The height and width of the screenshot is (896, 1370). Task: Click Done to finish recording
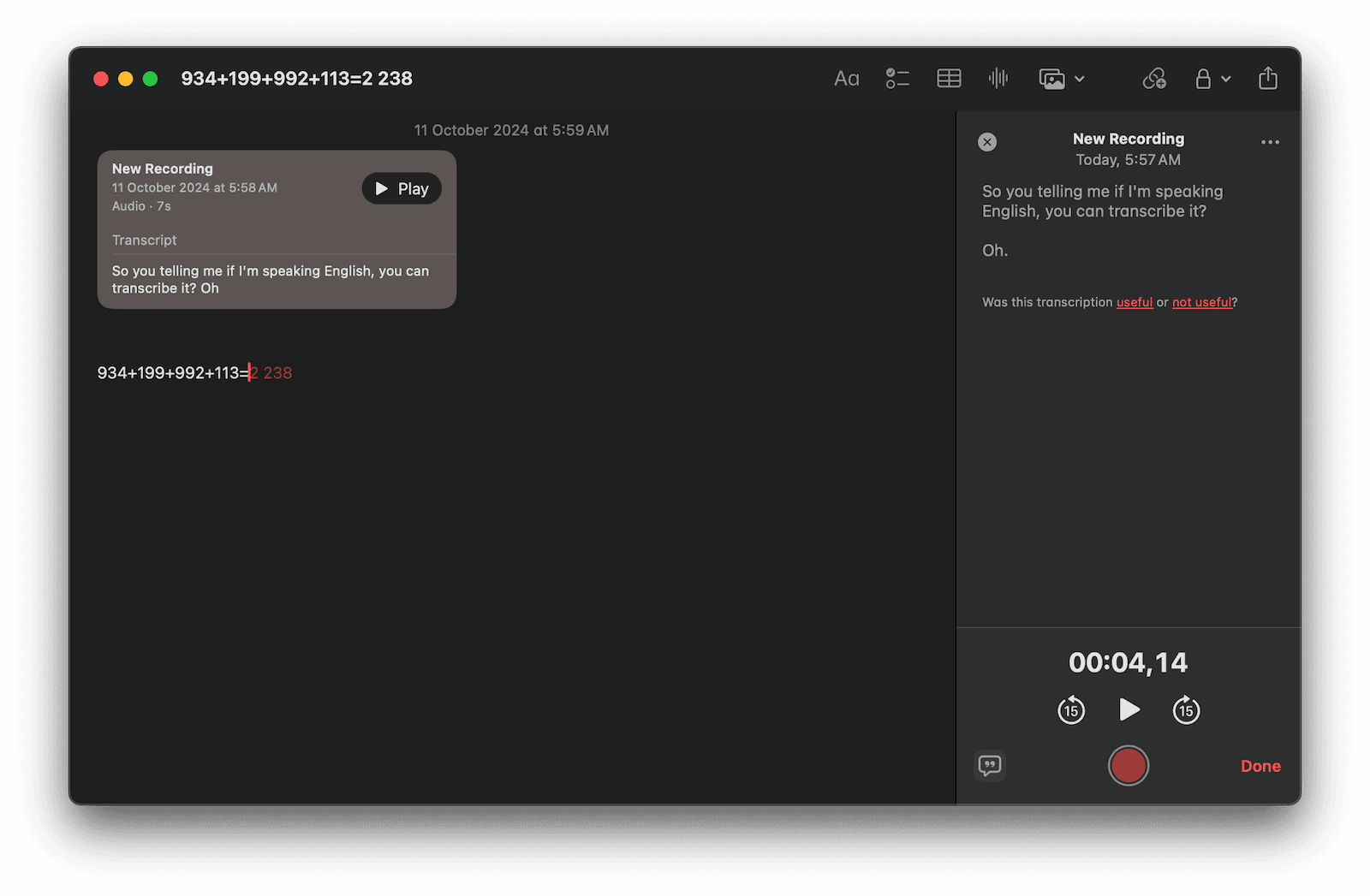point(1260,766)
